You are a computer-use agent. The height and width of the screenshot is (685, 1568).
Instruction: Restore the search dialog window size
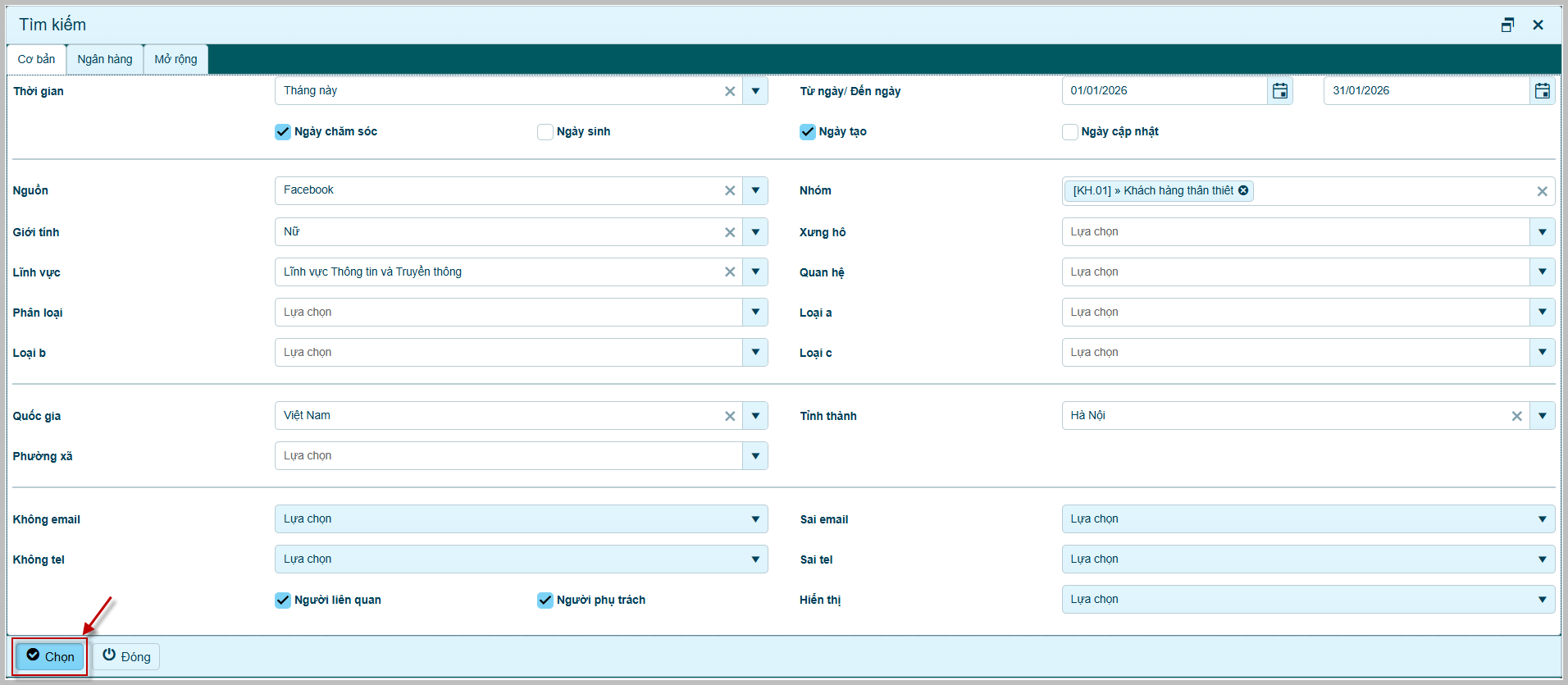tap(1507, 25)
